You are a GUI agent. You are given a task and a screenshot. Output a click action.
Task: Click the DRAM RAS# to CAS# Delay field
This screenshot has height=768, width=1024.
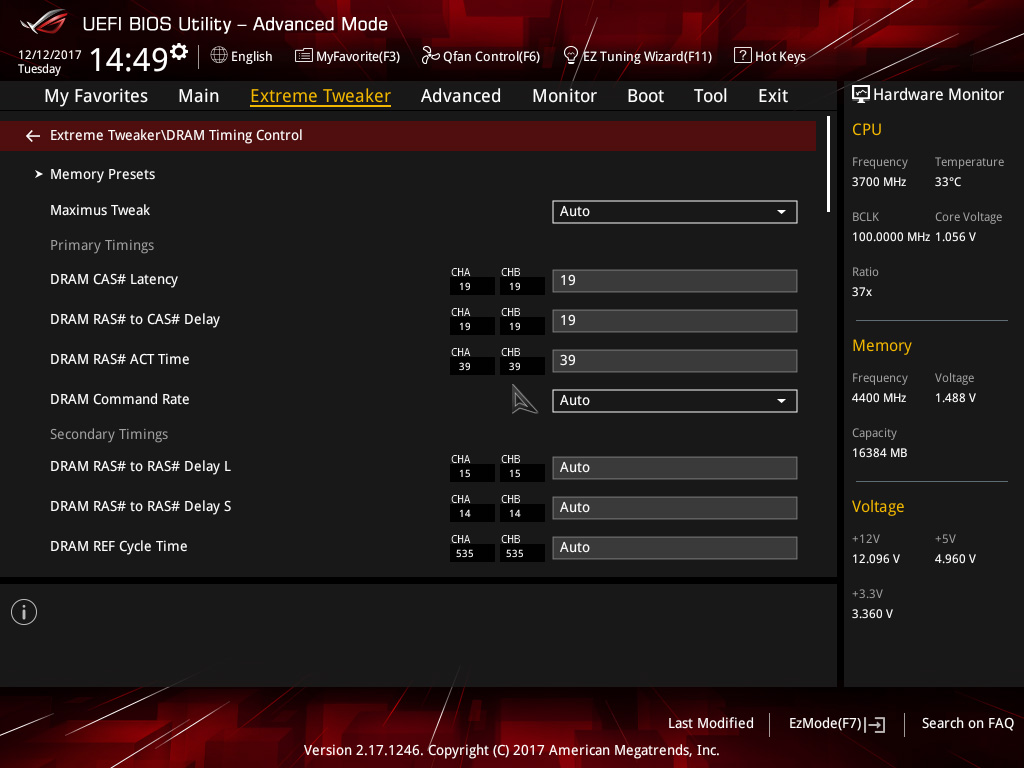click(675, 321)
